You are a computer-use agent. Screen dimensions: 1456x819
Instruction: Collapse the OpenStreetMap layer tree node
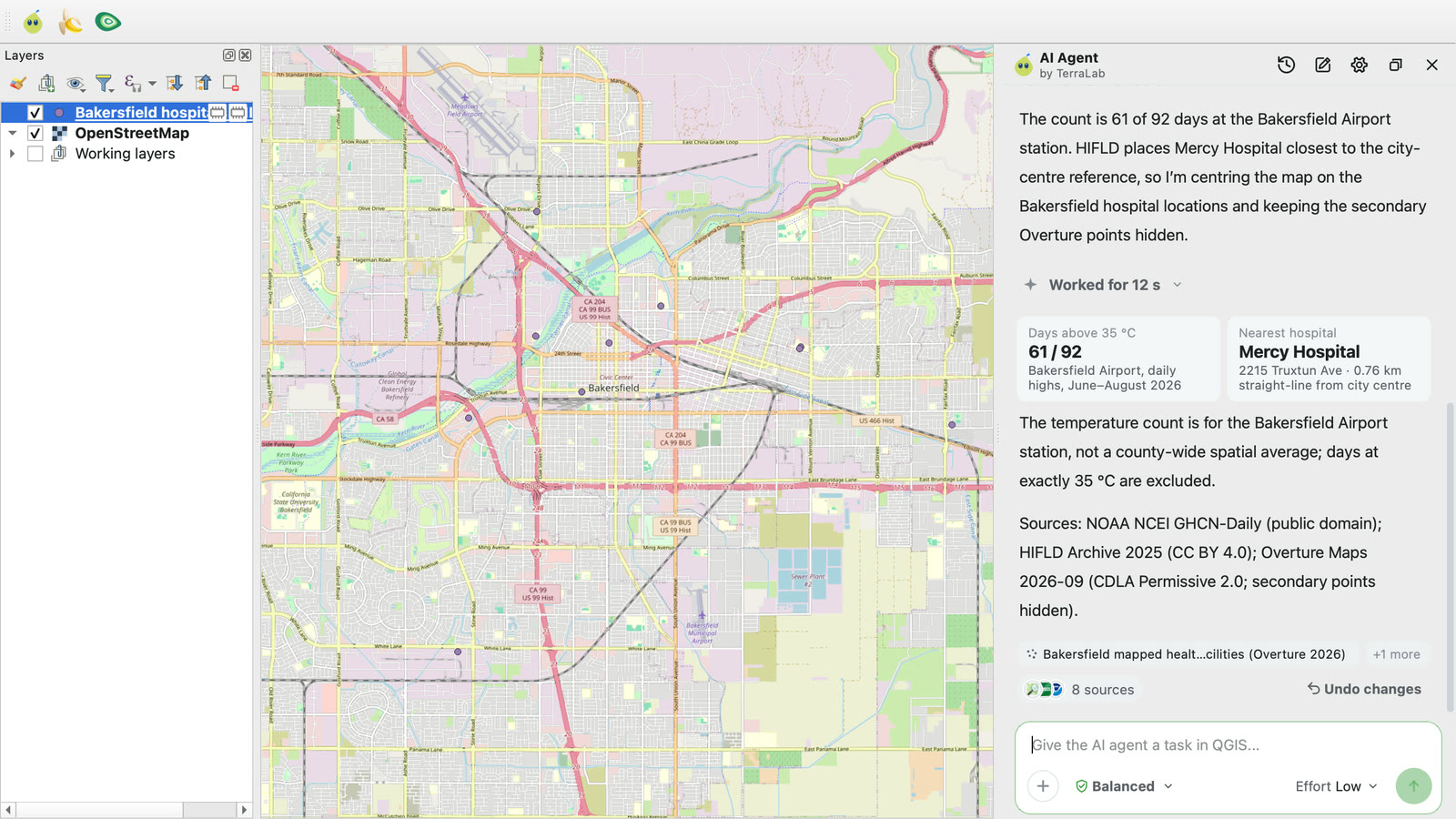[13, 133]
